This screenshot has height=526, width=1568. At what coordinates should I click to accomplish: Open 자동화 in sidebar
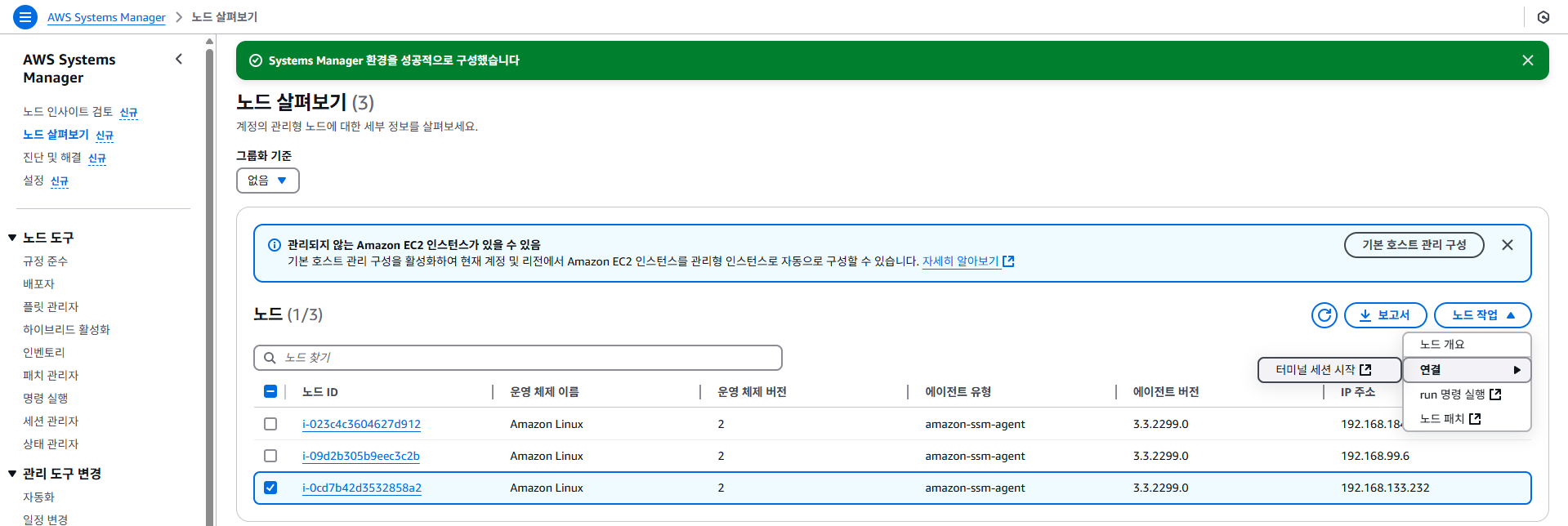38,497
